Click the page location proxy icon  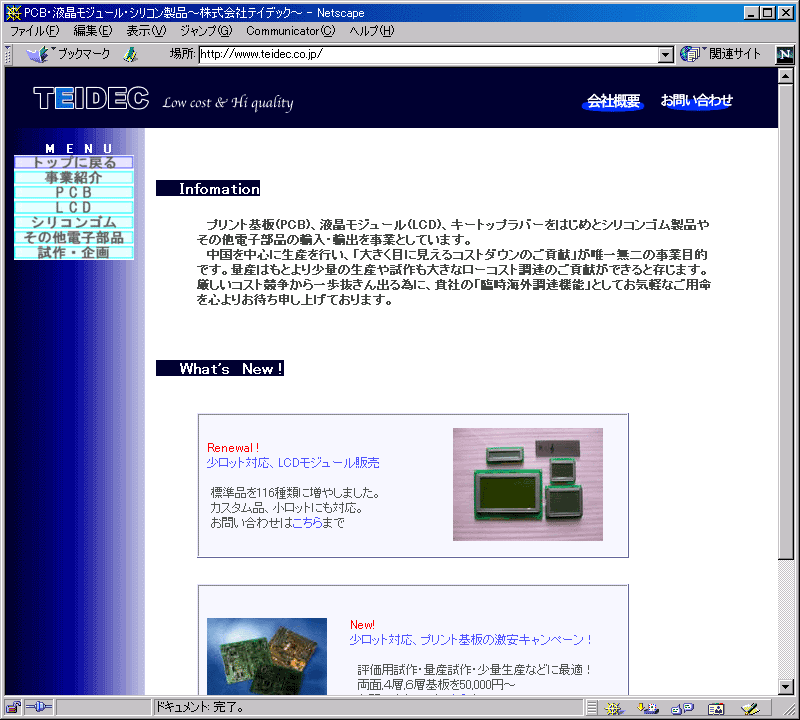[131, 54]
